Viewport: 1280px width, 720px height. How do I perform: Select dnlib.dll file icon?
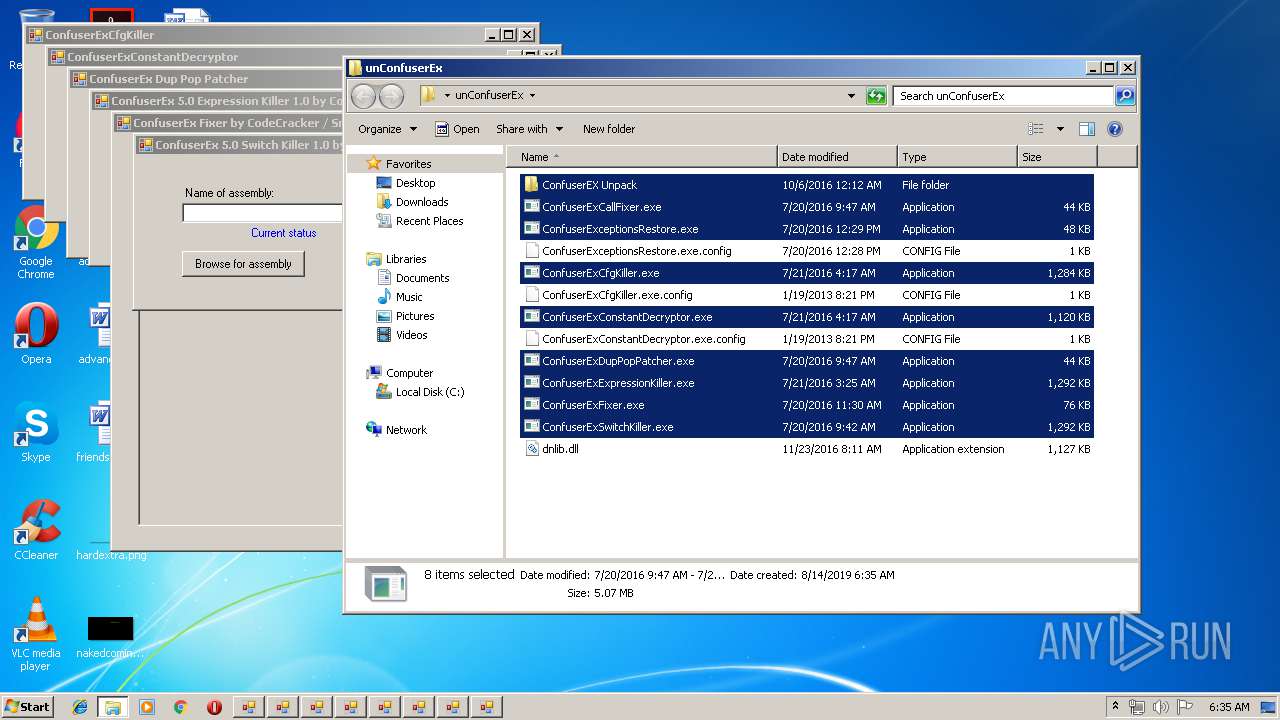coord(532,449)
